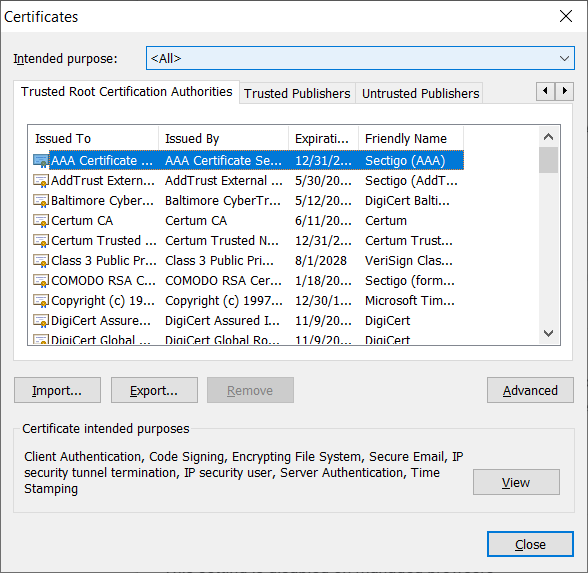Open the Untrusted Publishers tab
588x573 pixels.
(420, 93)
